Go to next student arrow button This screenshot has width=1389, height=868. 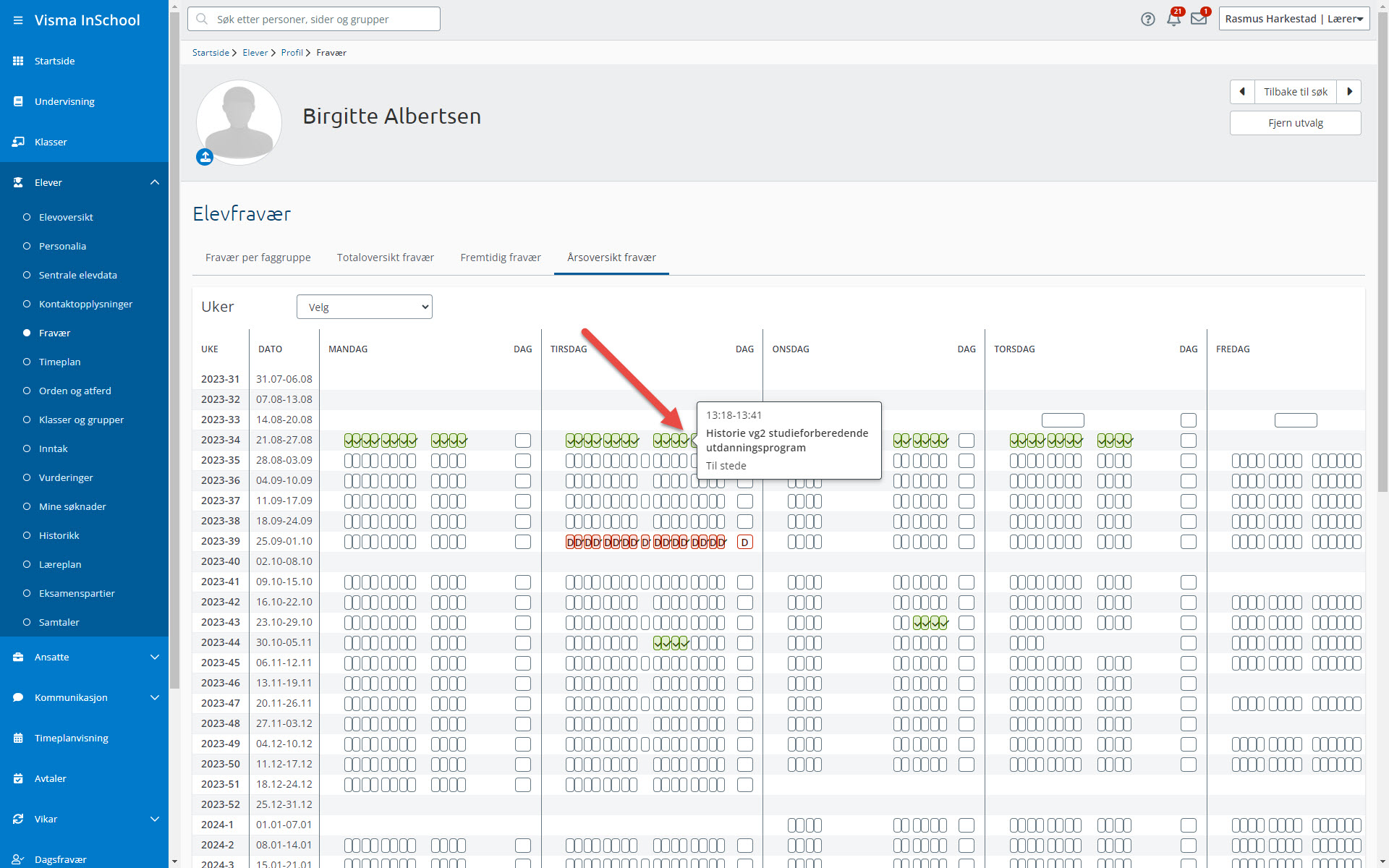point(1349,92)
